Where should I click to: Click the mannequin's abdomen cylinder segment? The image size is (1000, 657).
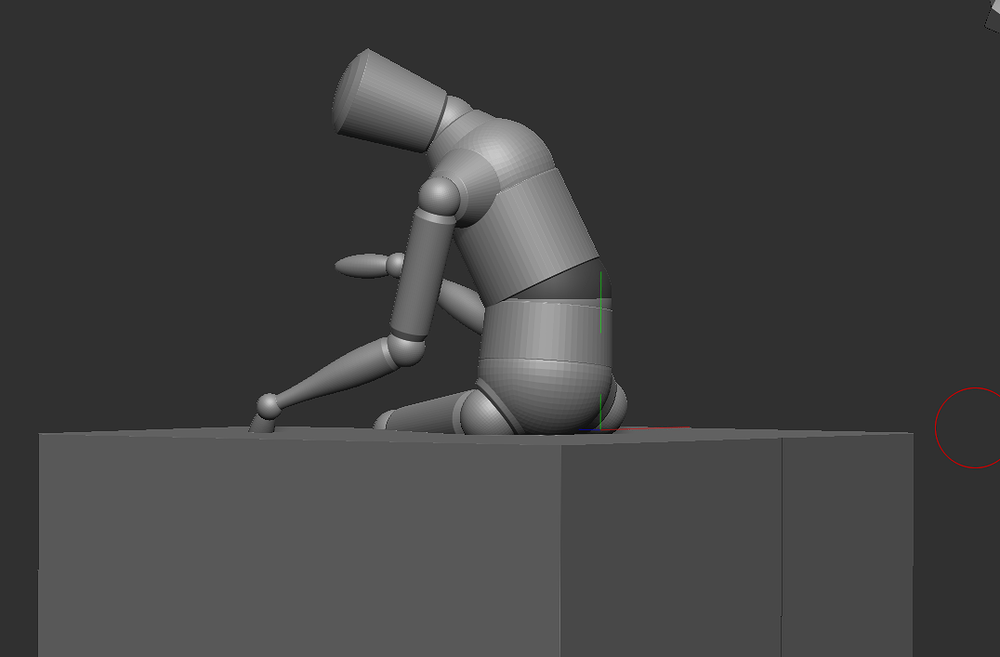547,332
